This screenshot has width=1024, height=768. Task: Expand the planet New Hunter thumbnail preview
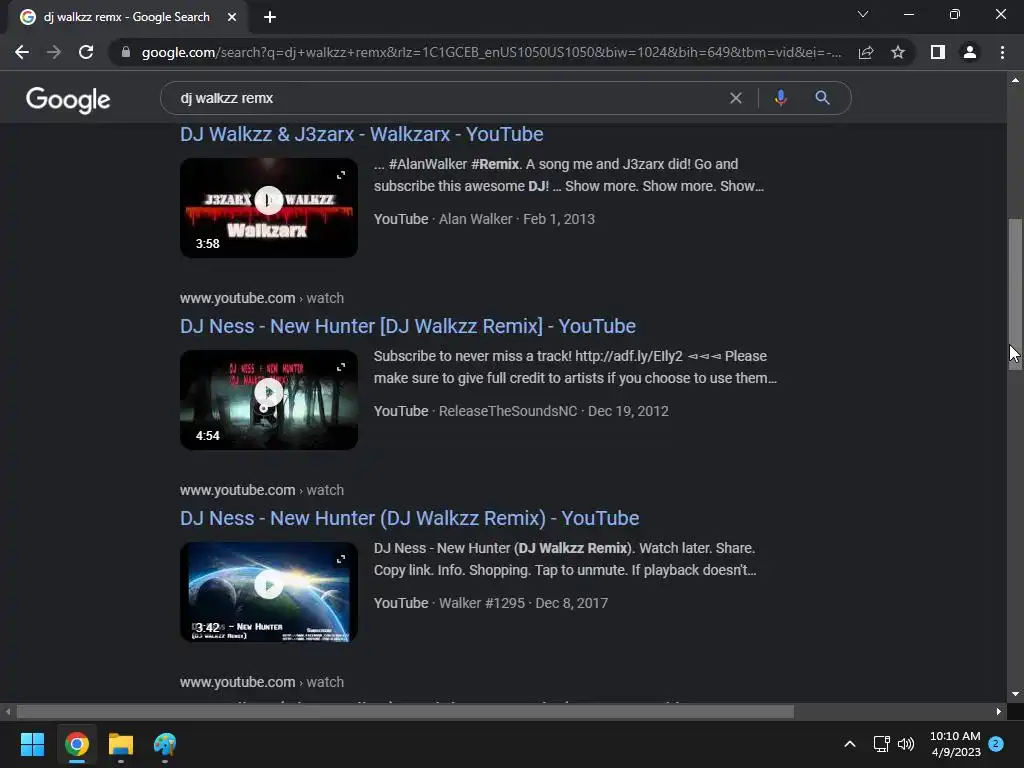point(341,559)
